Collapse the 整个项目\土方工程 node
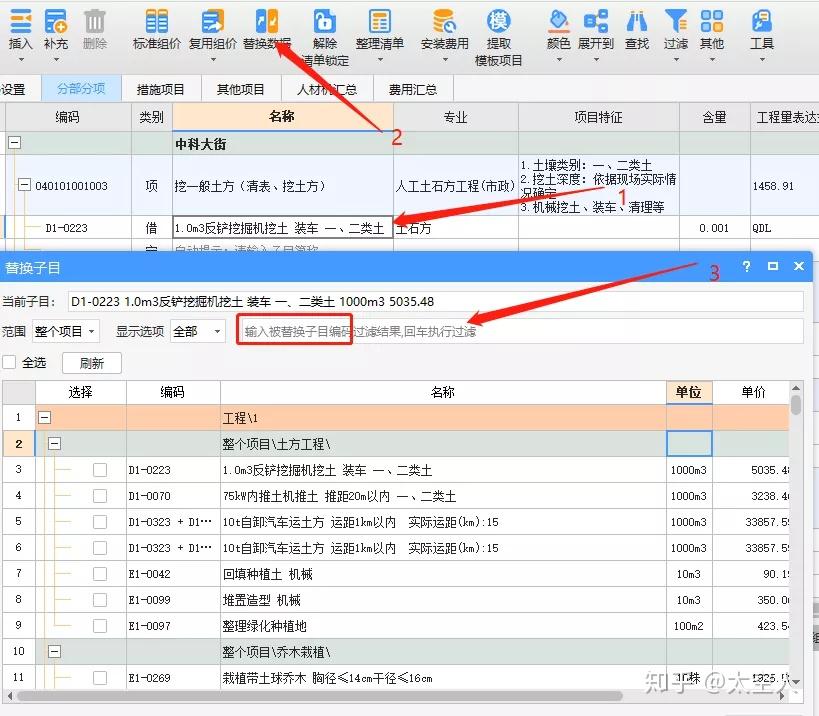 click(54, 444)
